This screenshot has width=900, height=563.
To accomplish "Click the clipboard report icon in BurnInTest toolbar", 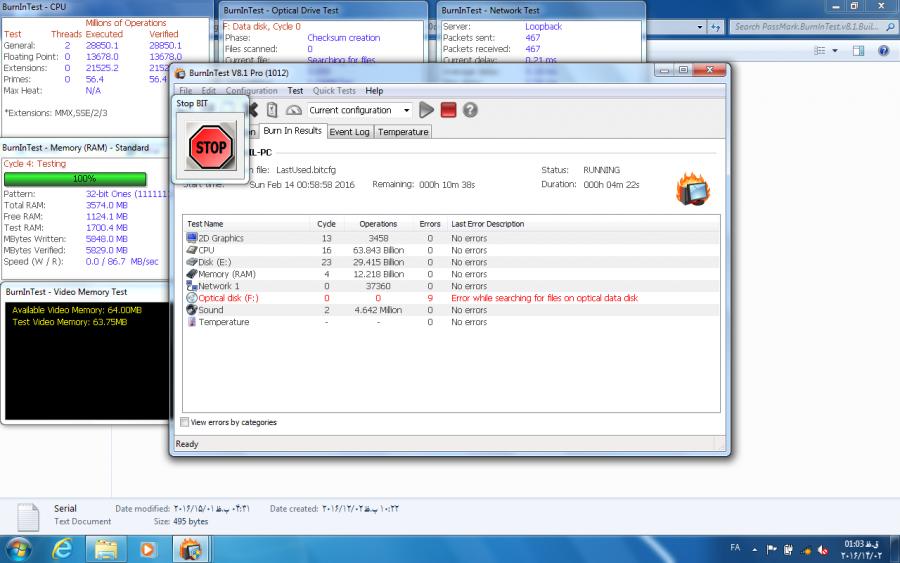I will point(272,110).
